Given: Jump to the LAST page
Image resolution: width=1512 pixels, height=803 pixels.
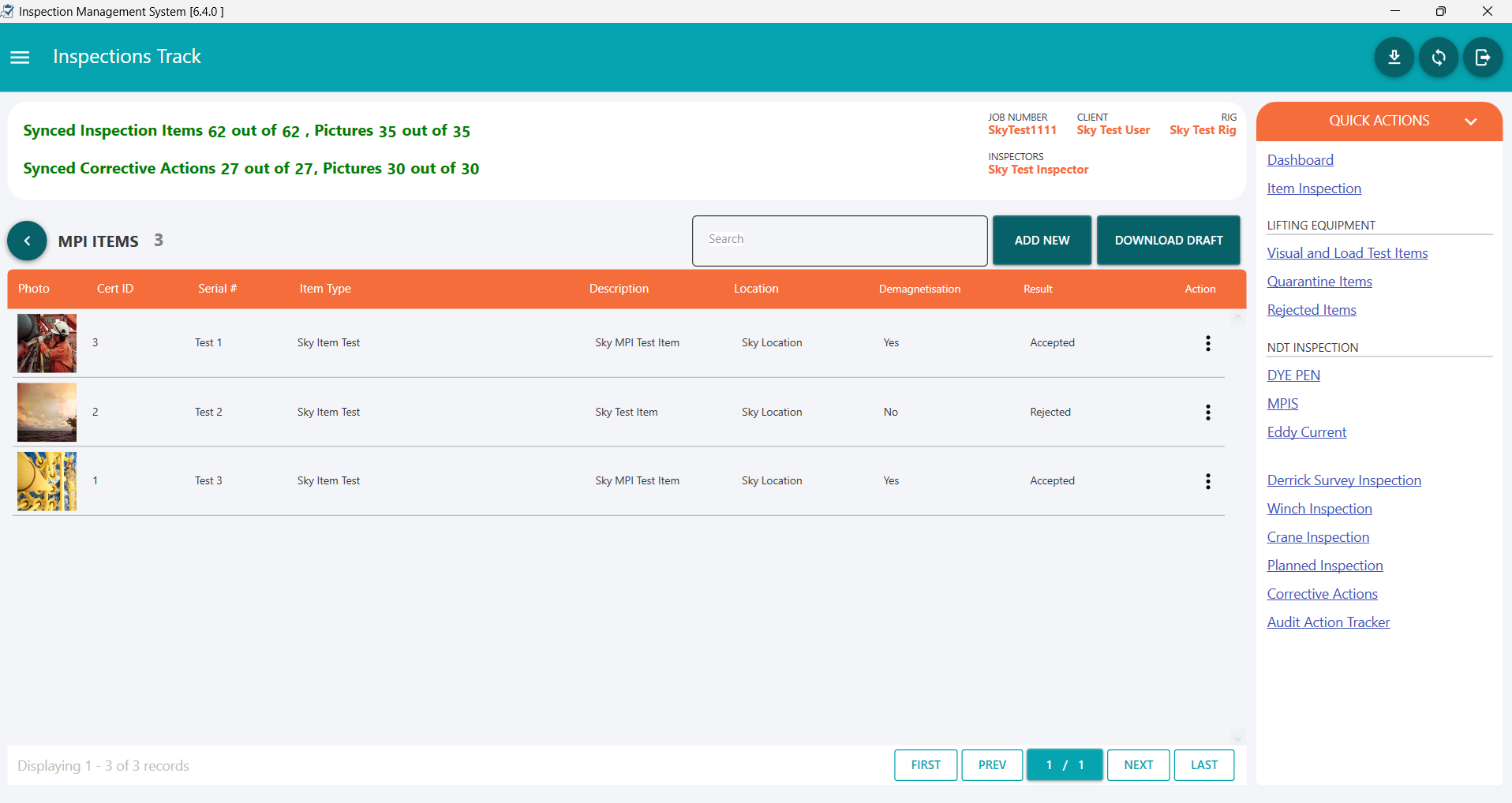Looking at the screenshot, I should click(1203, 765).
